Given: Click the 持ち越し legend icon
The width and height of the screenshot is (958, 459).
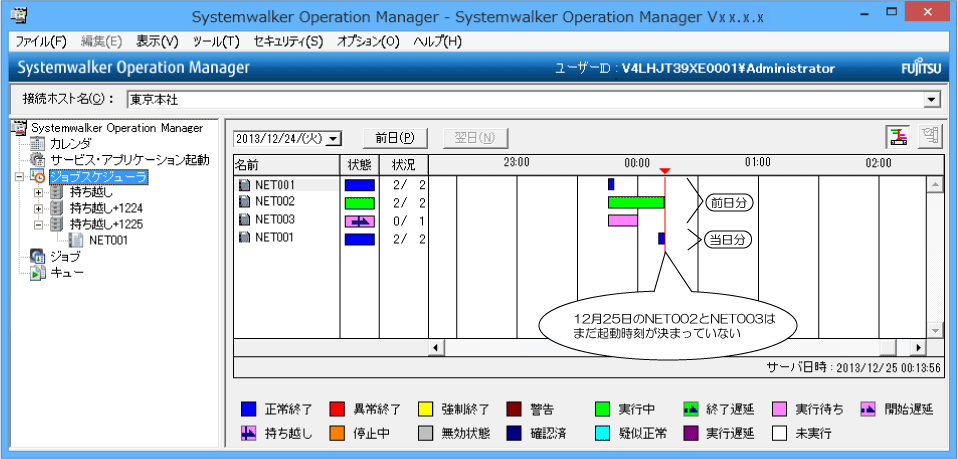Looking at the screenshot, I should pyautogui.click(x=249, y=433).
